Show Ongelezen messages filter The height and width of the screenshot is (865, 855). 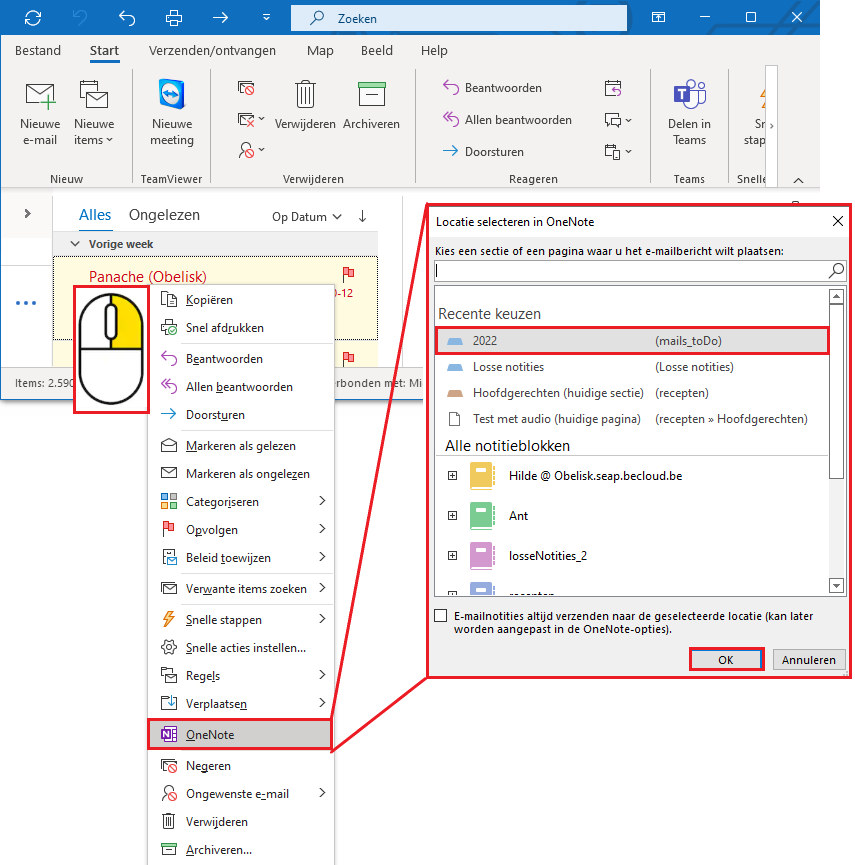[164, 215]
